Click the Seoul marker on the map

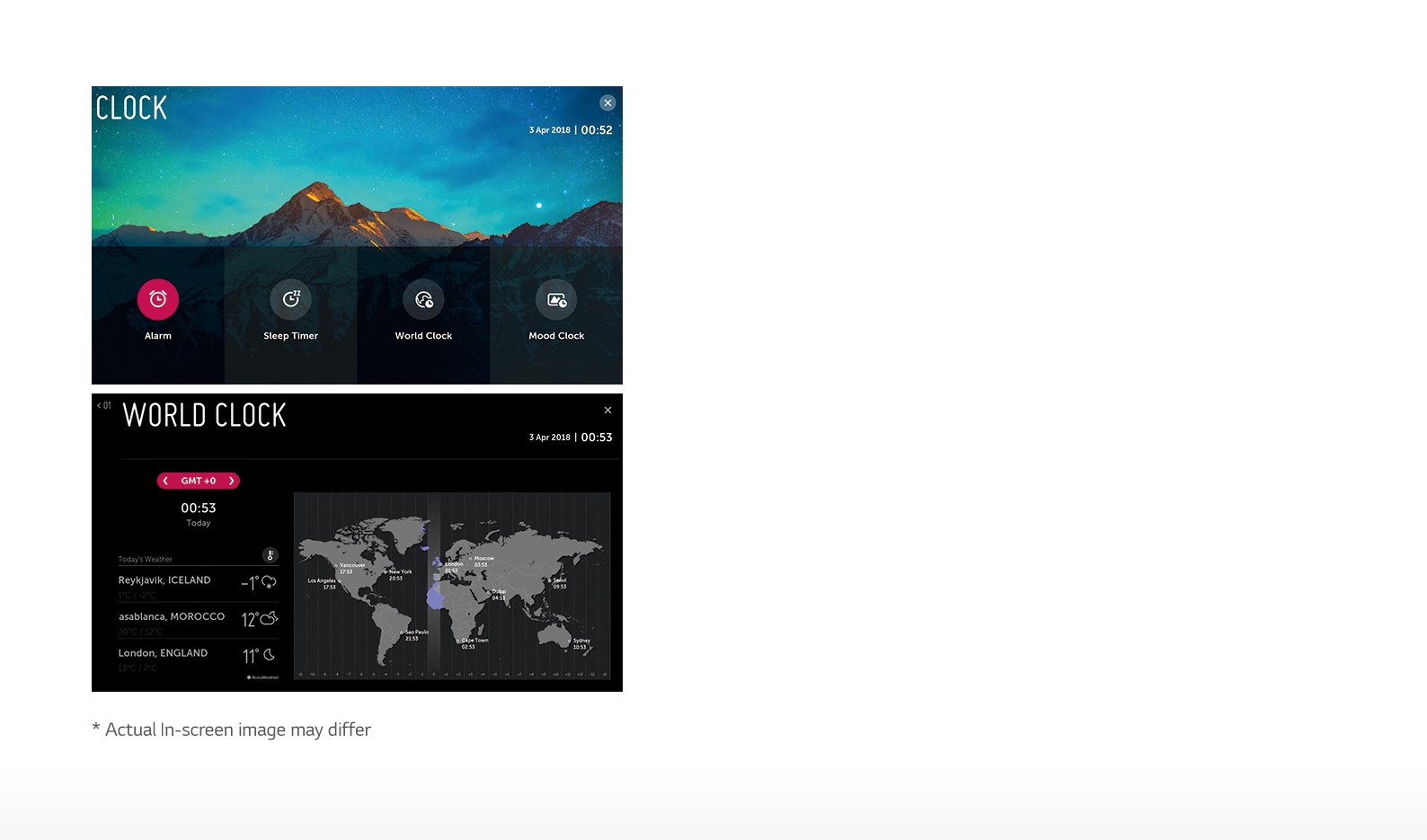[550, 579]
